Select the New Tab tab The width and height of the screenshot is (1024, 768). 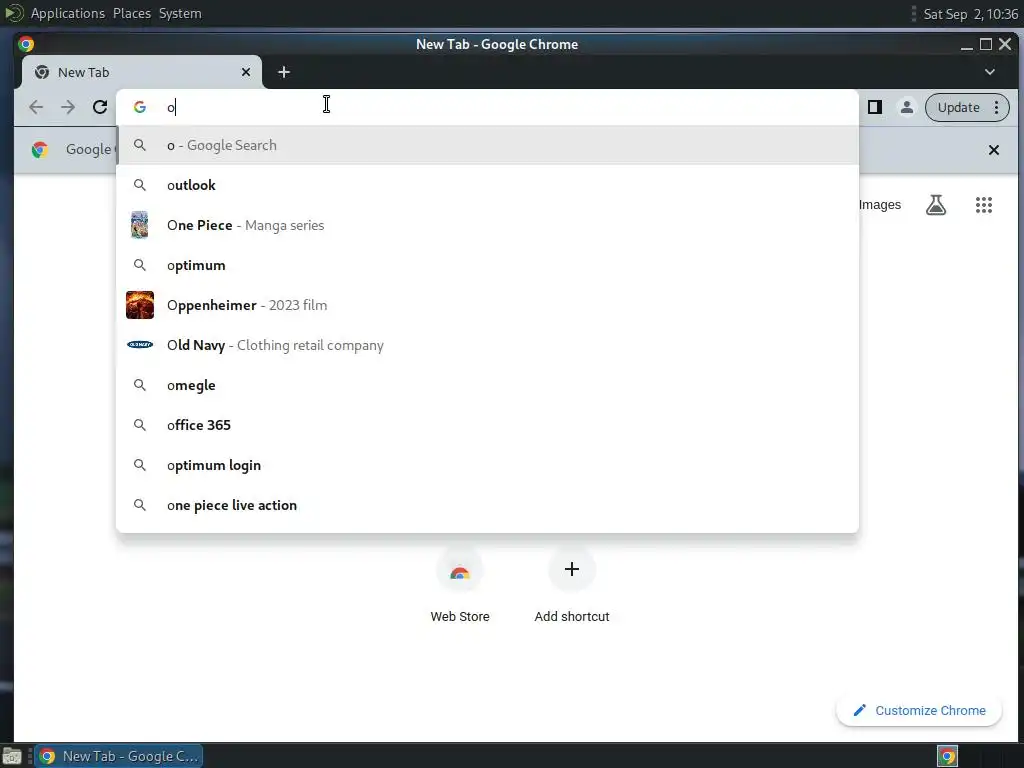pyautogui.click(x=142, y=72)
